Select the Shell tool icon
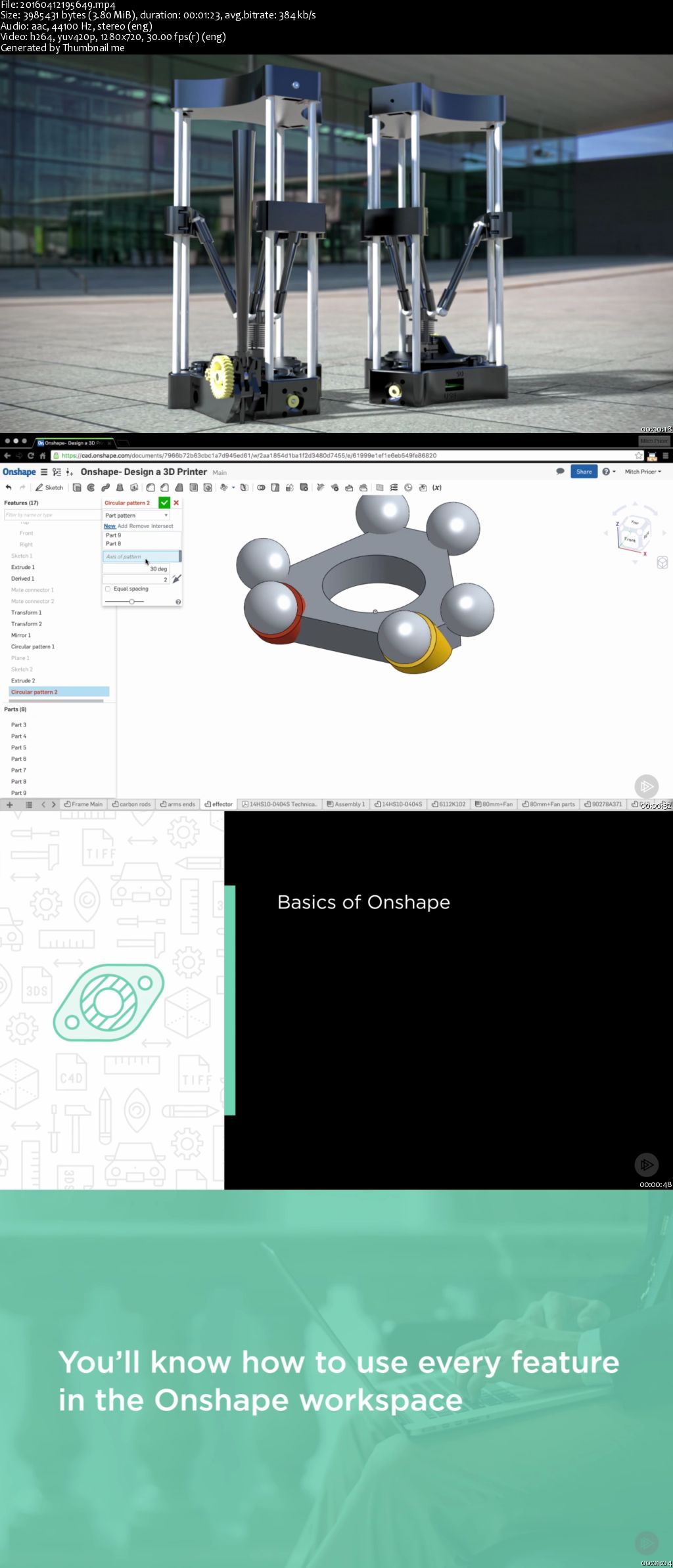The width and height of the screenshot is (673, 1568). click(193, 487)
